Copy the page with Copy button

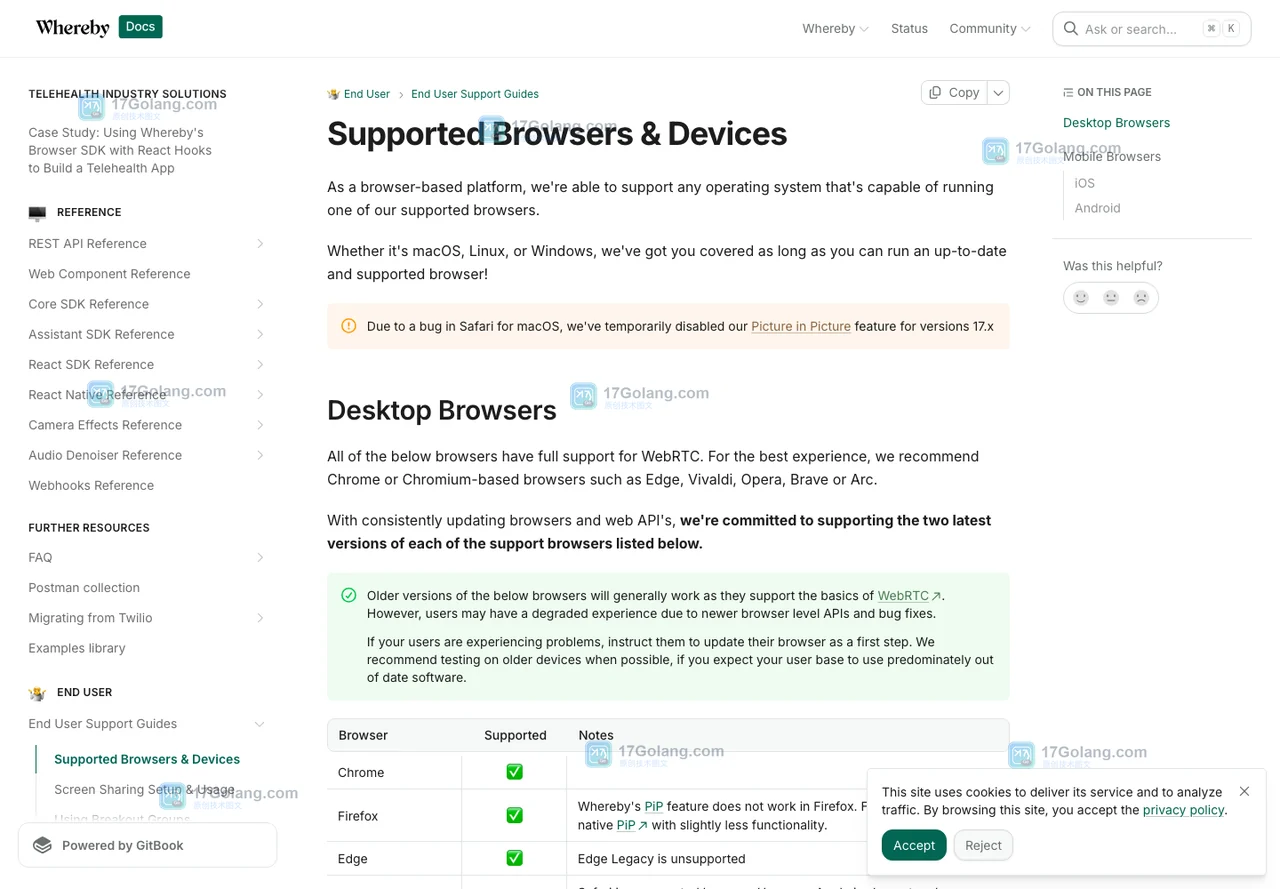pyautogui.click(x=954, y=92)
